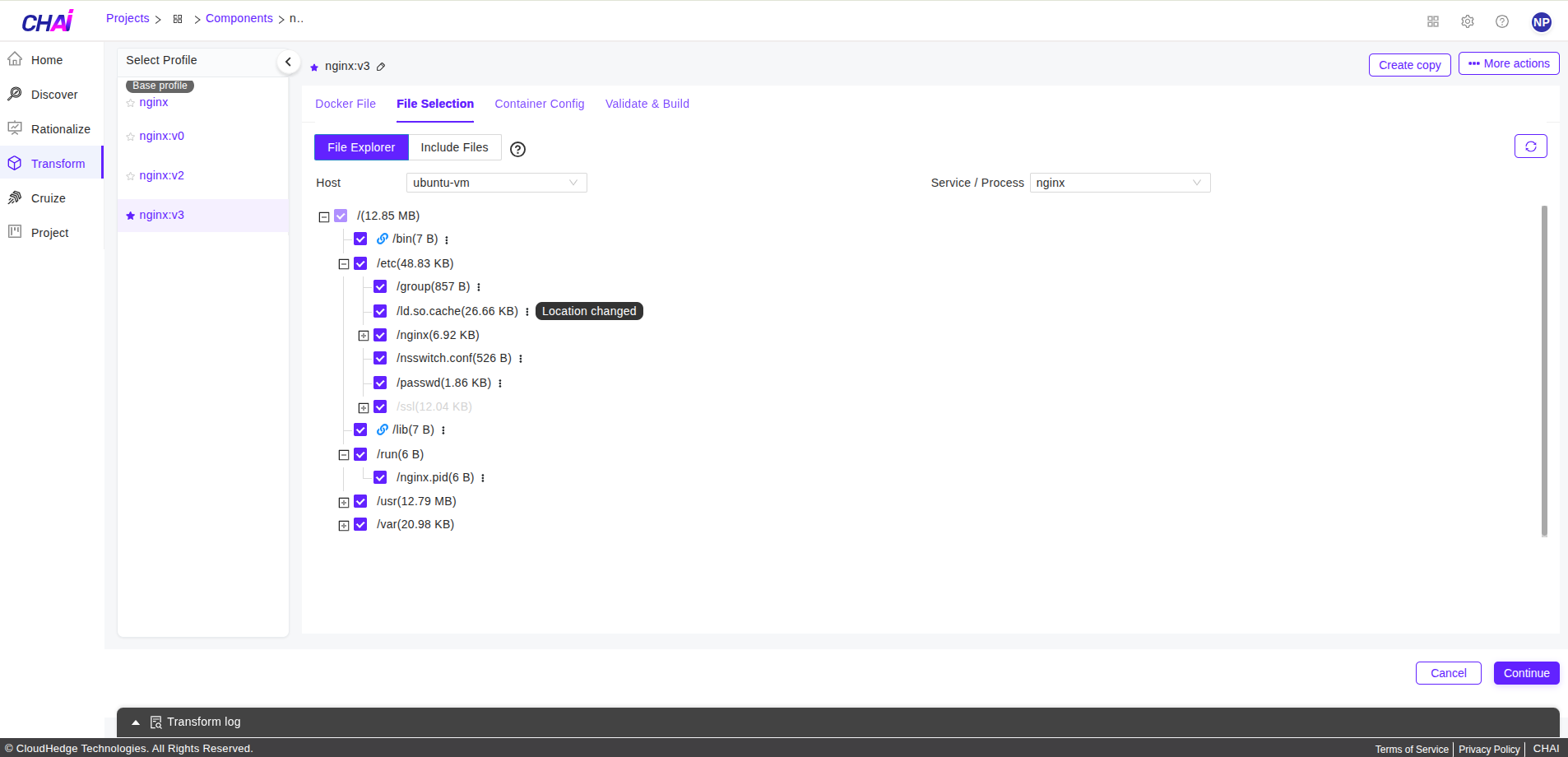Screen dimensions: 1568x757
Task: Collapse the Select Profile panel
Action: 288,62
